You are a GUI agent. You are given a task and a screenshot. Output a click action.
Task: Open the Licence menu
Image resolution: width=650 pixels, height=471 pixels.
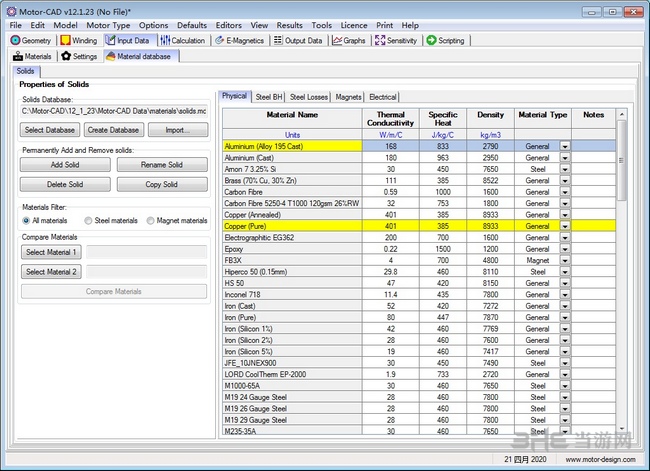tap(354, 25)
